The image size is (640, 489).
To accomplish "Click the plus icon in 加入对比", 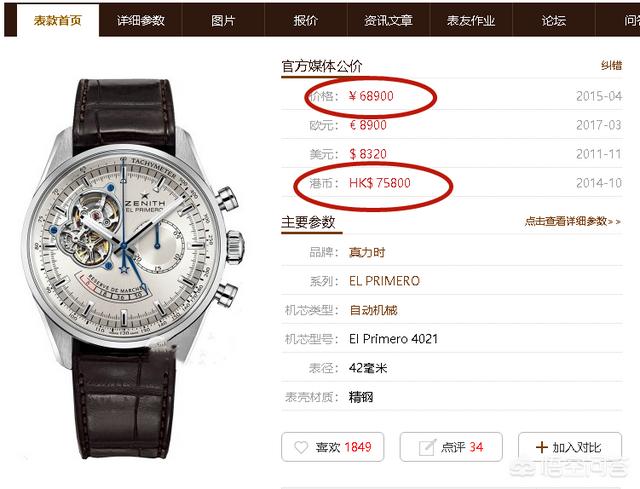I will click(541, 447).
